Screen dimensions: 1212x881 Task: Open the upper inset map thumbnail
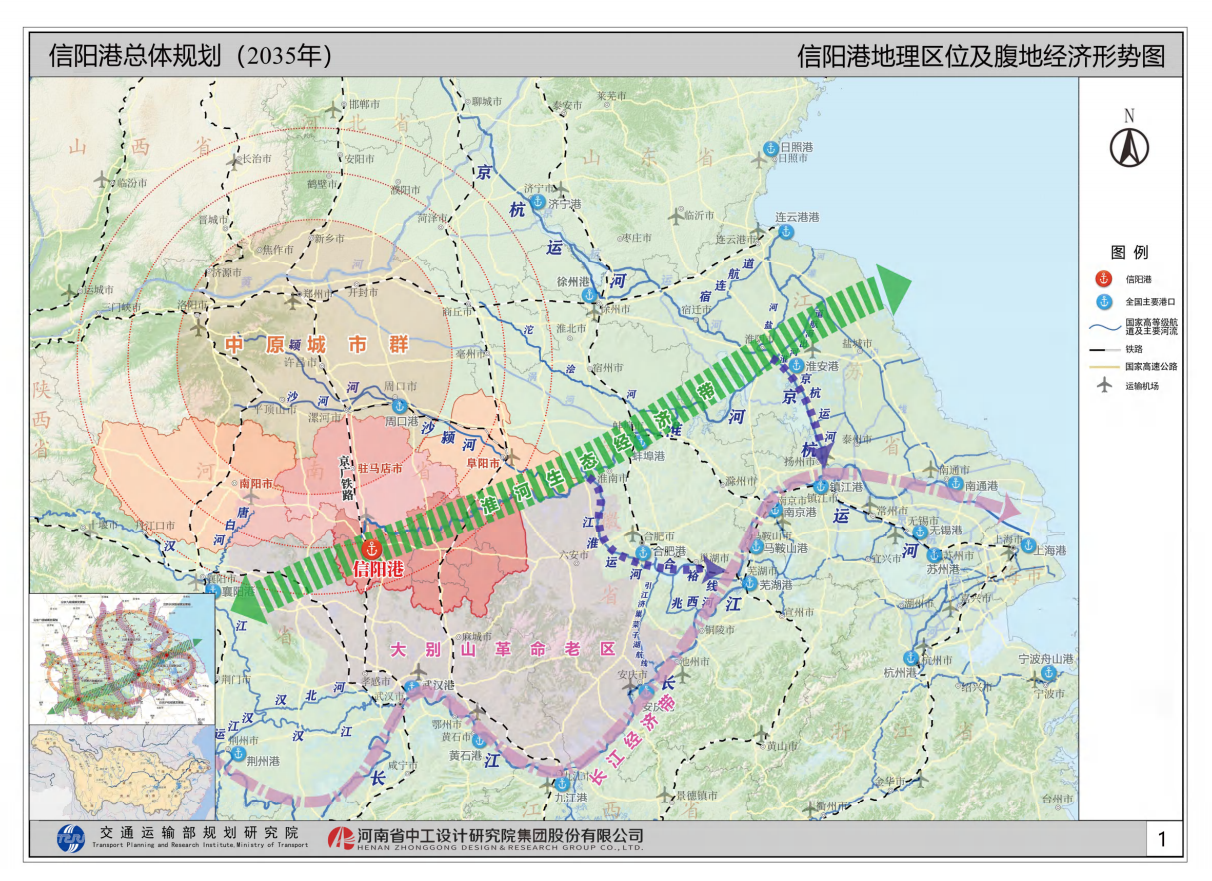pyautogui.click(x=123, y=658)
